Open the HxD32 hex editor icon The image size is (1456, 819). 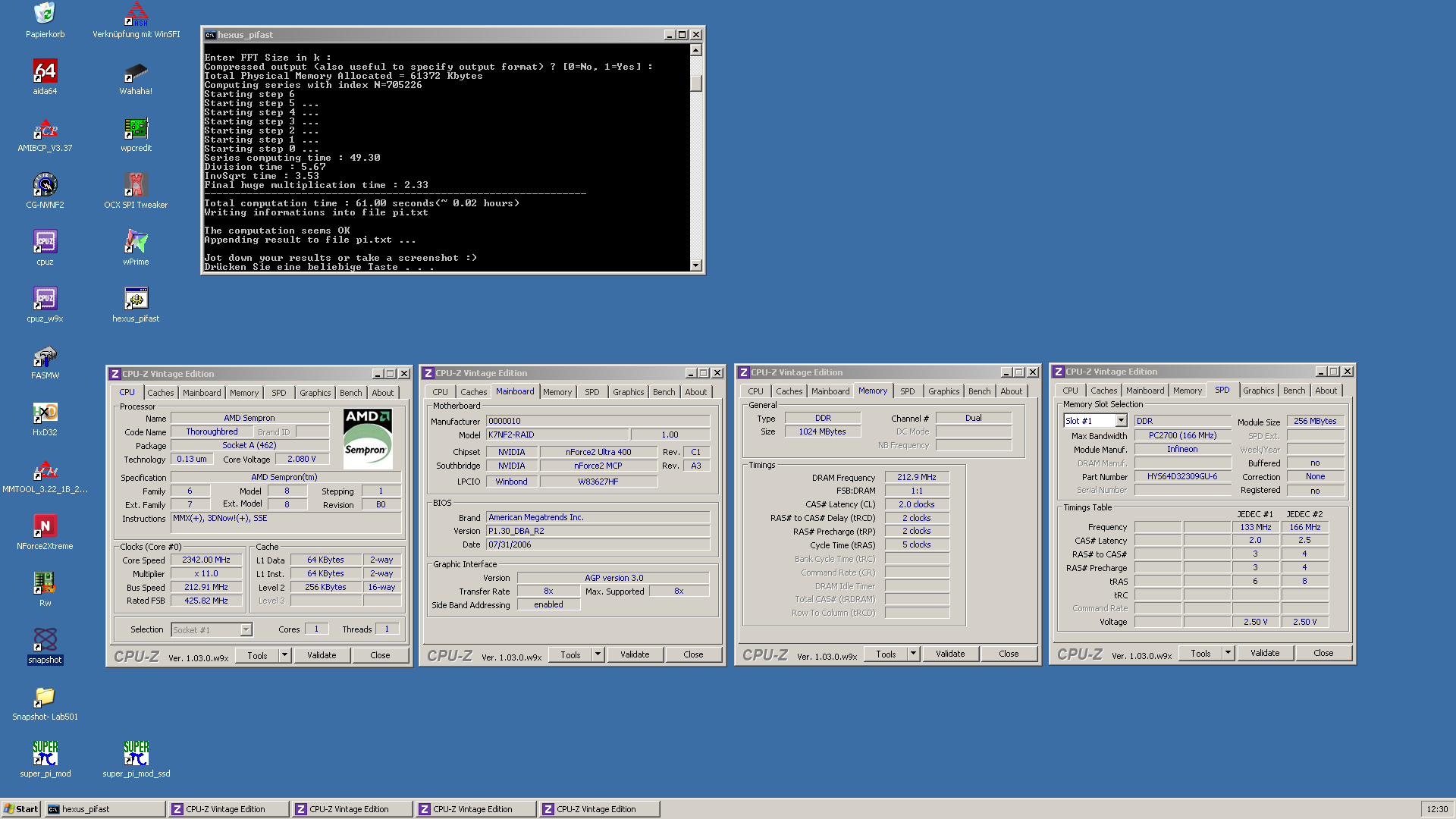click(45, 412)
